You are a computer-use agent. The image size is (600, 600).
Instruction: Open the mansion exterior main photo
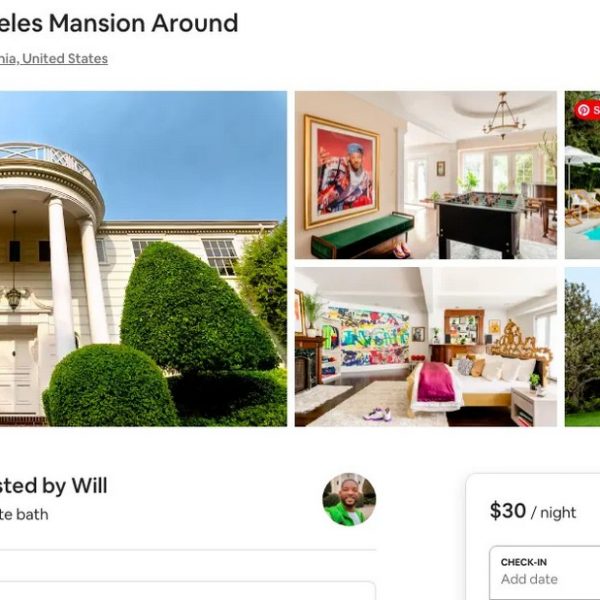(143, 258)
